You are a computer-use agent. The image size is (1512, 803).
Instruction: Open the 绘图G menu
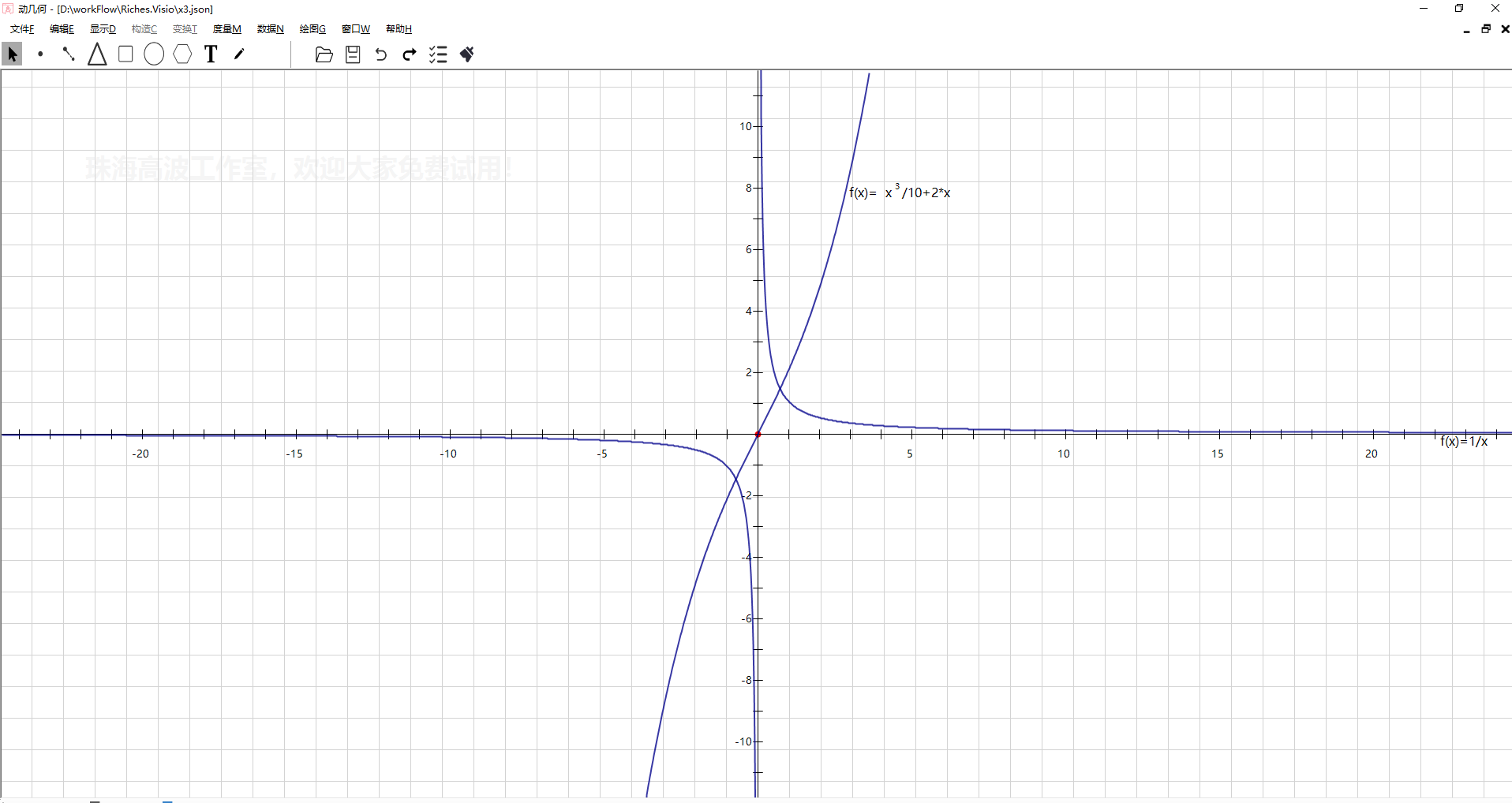coord(313,29)
